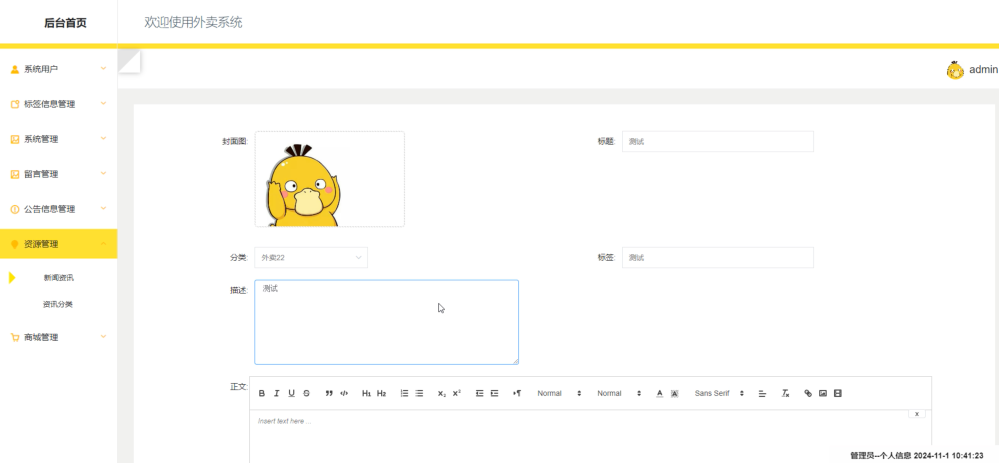This screenshot has height=463, width=999.
Task: Expand the 标签信息管理 menu
Action: click(x=59, y=104)
